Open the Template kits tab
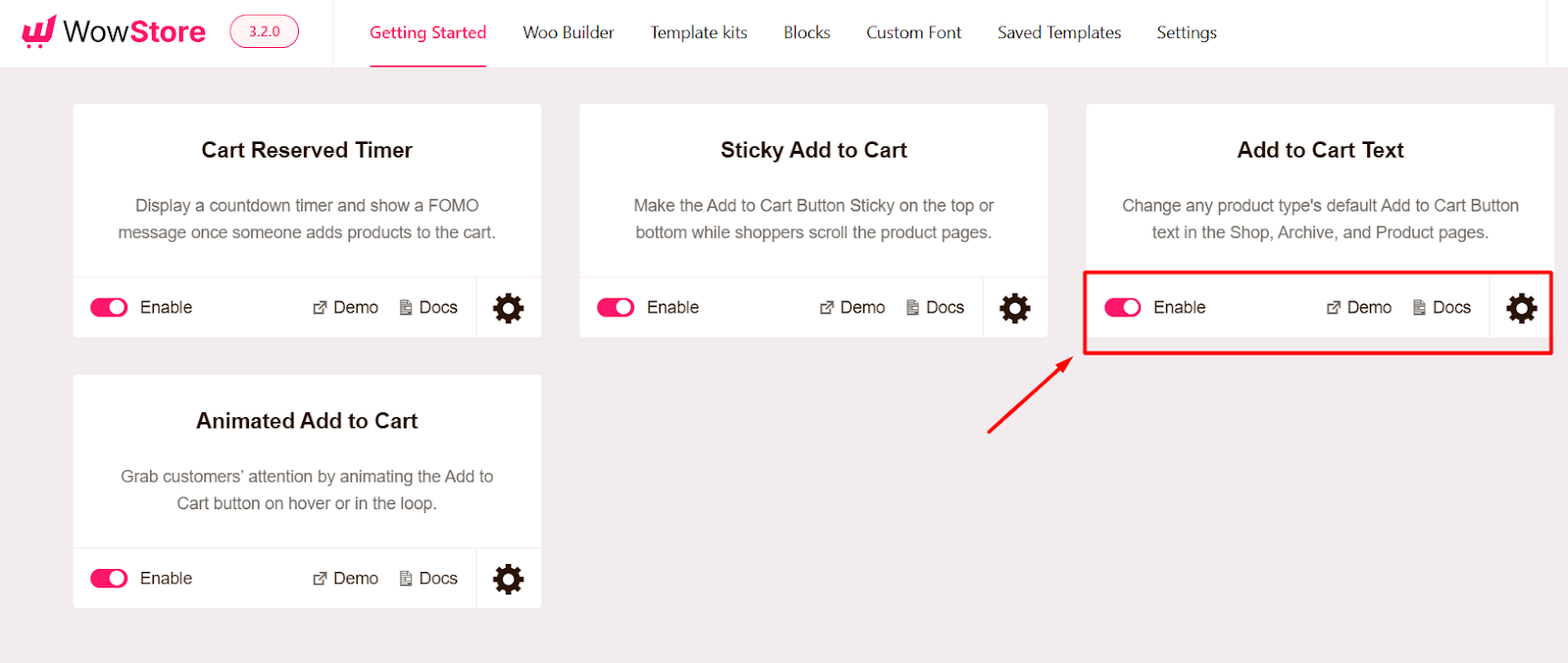This screenshot has width=1568, height=663. tap(698, 32)
